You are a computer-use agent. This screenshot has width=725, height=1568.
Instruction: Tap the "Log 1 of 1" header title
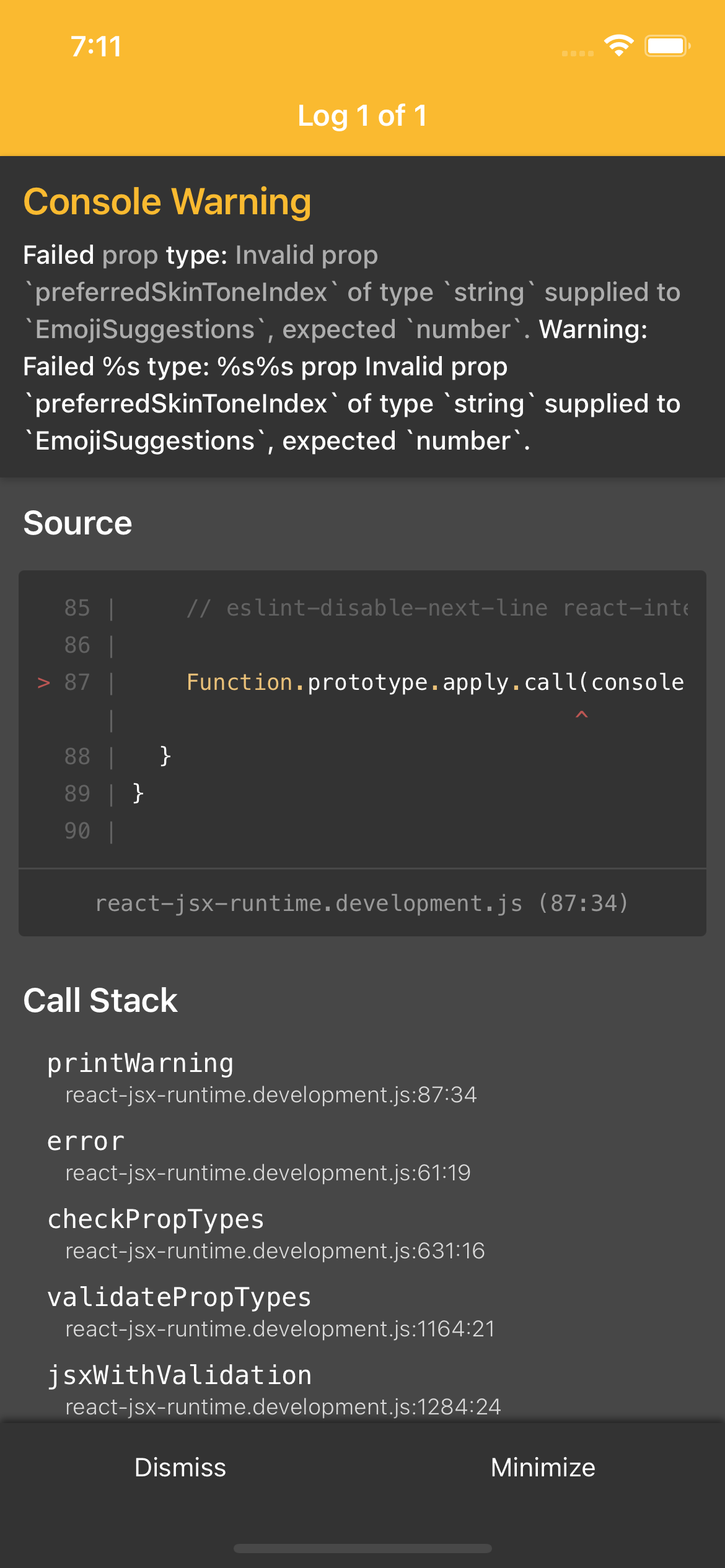[x=362, y=116]
